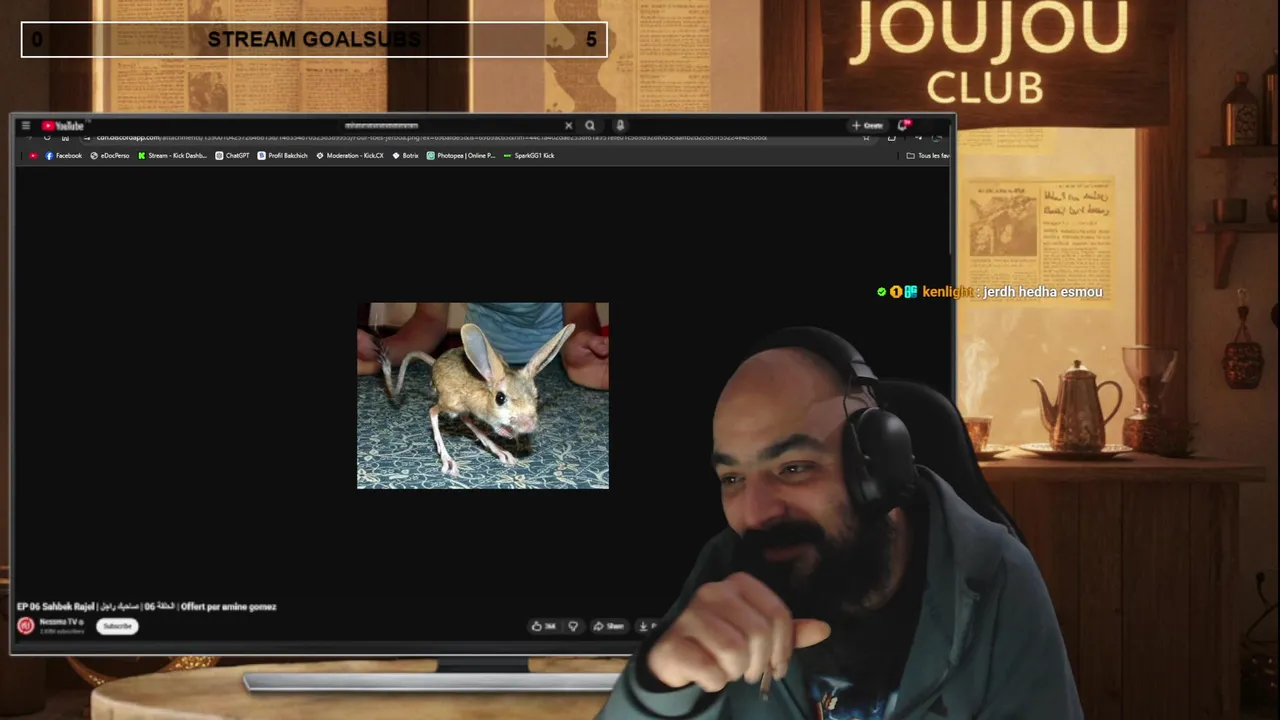This screenshot has width=1280, height=720.
Task: Open the Nessma TV channel name
Action: [x=61, y=622]
